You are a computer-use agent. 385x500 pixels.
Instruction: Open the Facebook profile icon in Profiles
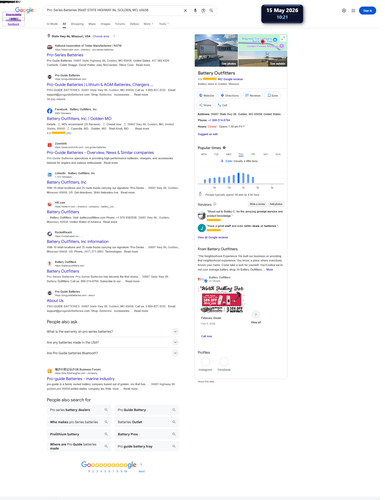[224, 362]
